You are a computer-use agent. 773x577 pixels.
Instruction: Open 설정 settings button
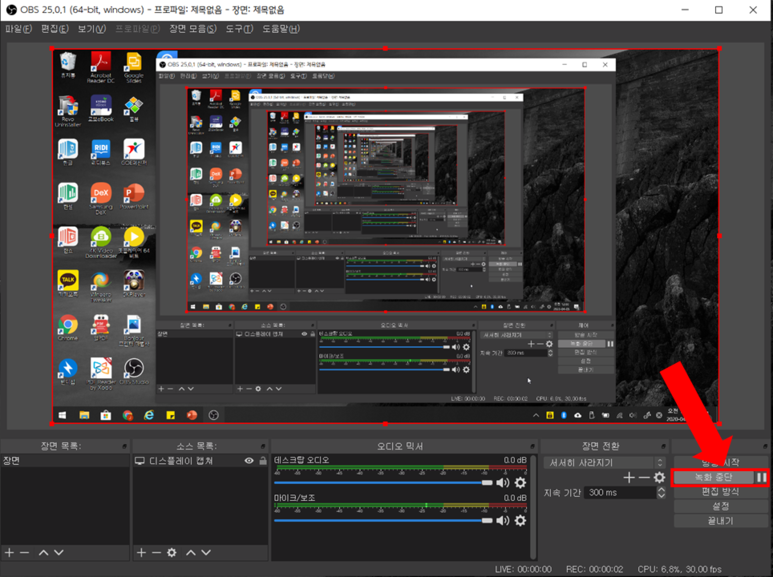point(720,506)
